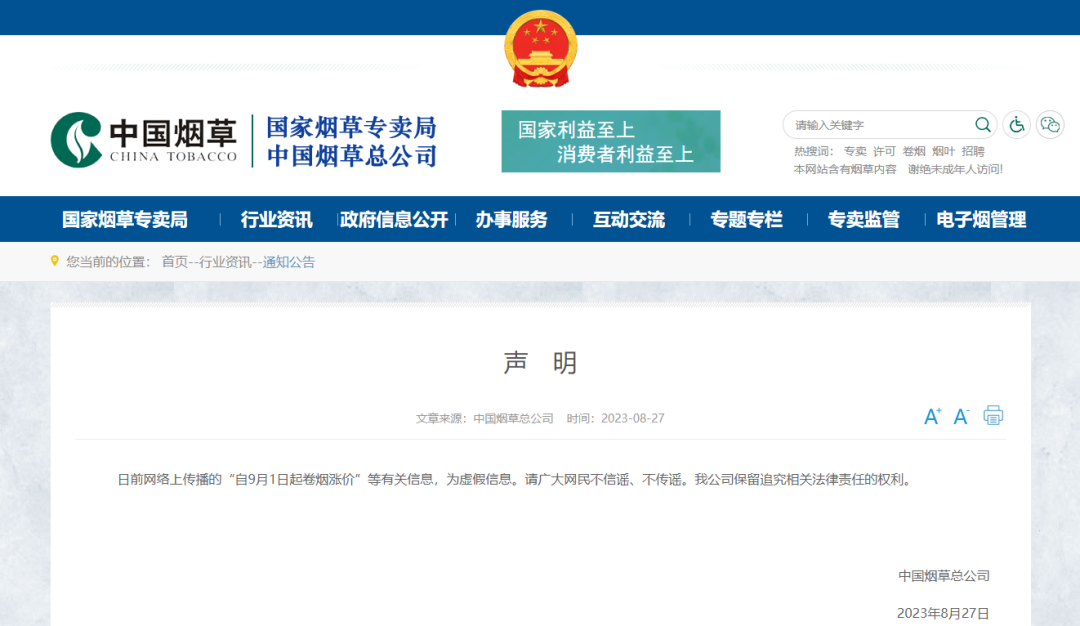Select the 政府信息公开 navigation item
This screenshot has height=626, width=1080.
coord(397,219)
